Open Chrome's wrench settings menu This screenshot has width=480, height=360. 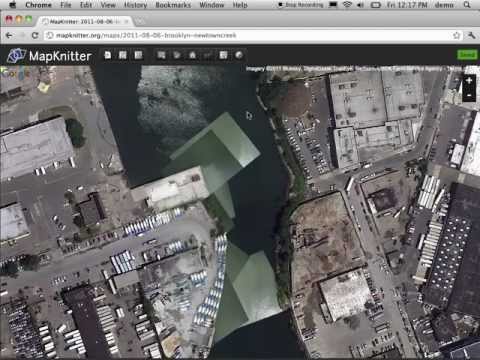click(471, 35)
